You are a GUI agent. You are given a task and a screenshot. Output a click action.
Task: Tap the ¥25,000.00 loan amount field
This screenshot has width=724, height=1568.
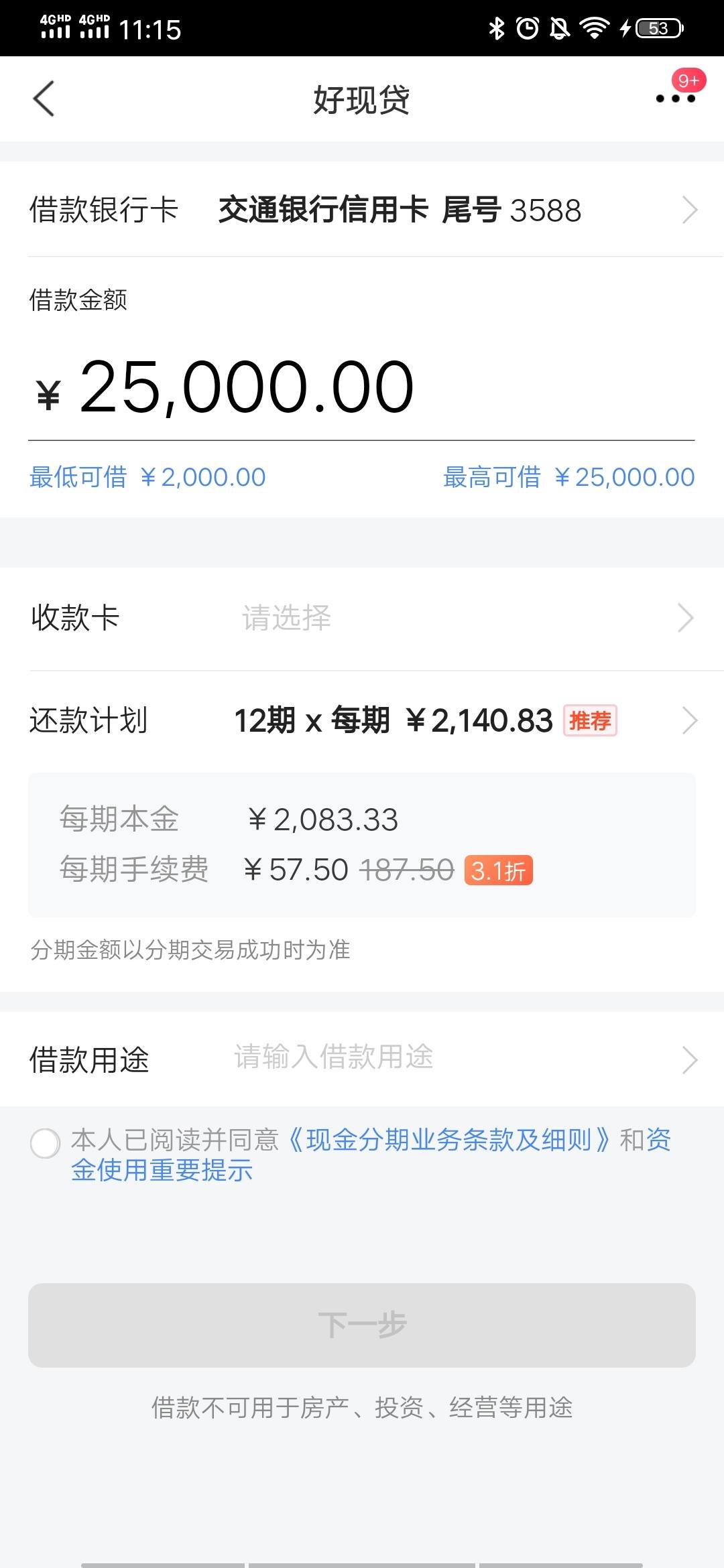click(361, 387)
